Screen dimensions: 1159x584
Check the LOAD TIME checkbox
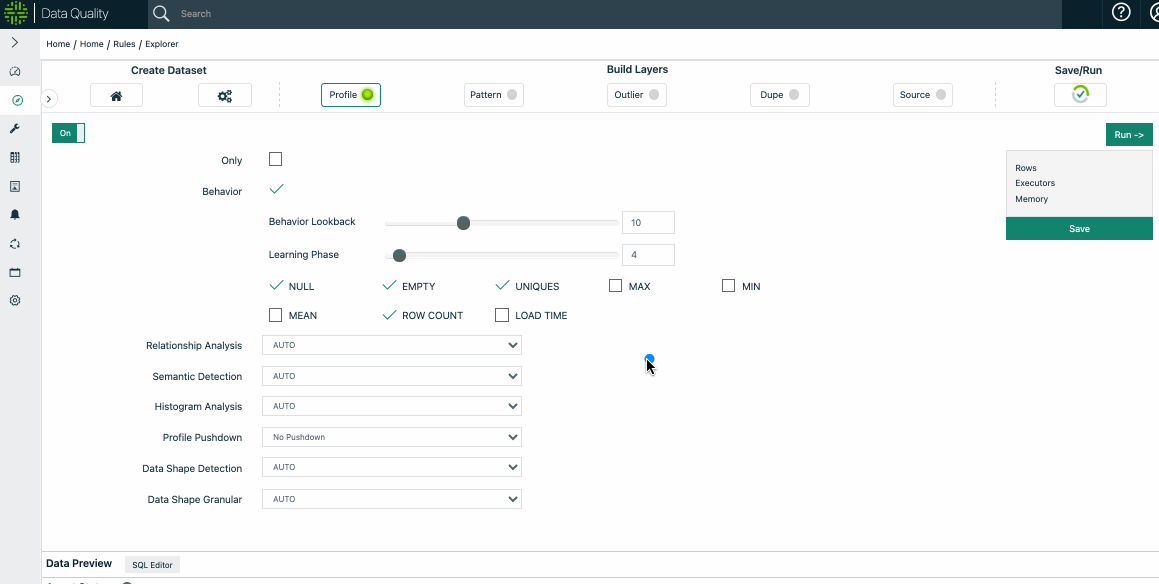click(x=502, y=315)
